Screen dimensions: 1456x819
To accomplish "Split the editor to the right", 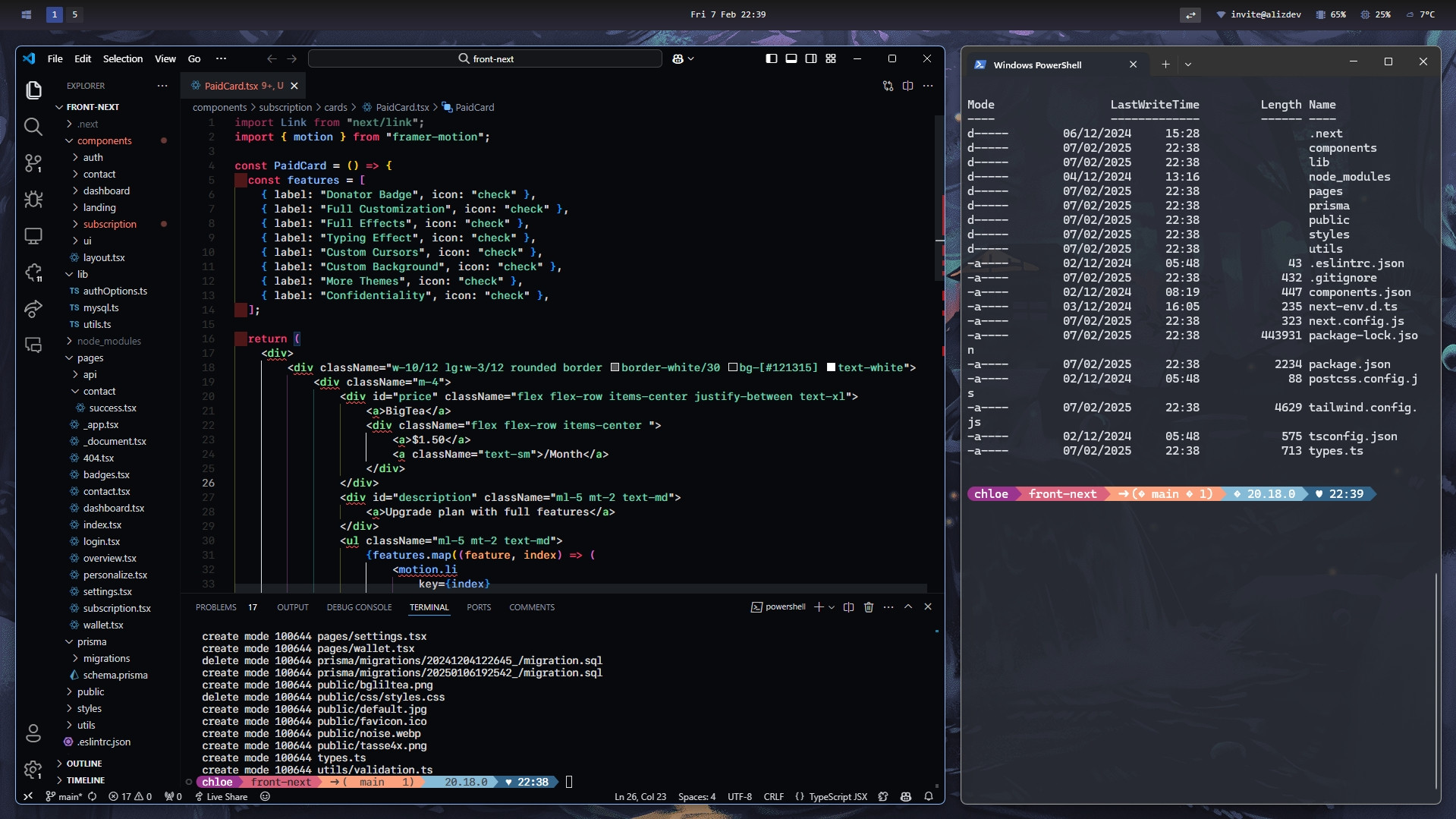I will [x=907, y=86].
